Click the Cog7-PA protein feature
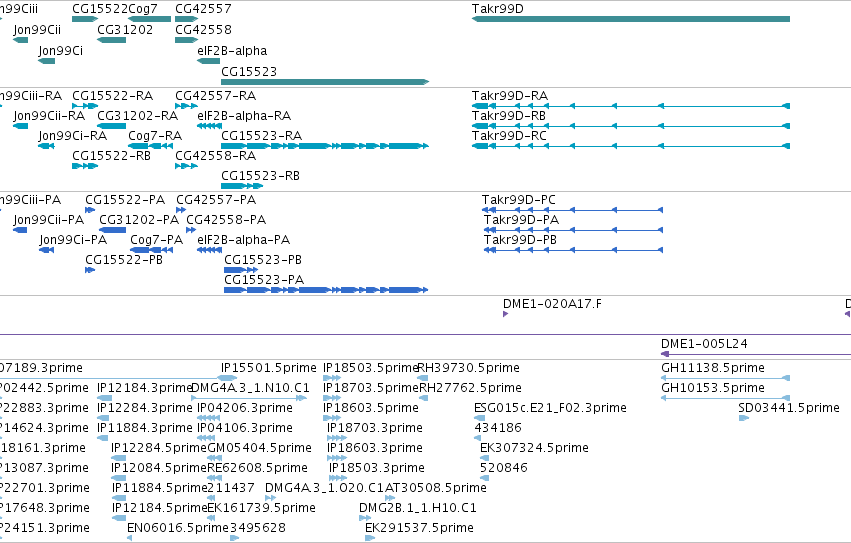This screenshot has width=851, height=543. [x=151, y=250]
